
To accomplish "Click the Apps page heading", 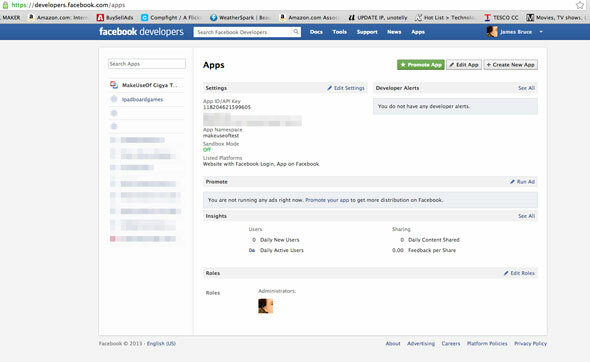I will (213, 65).
